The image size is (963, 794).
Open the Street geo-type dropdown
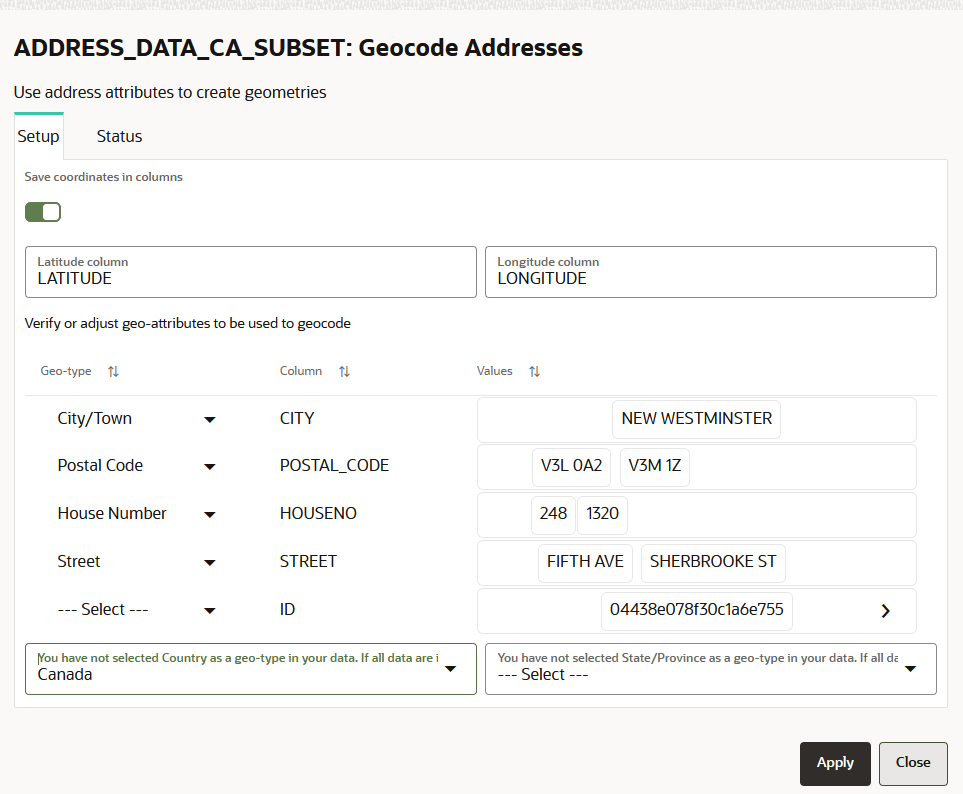(210, 561)
